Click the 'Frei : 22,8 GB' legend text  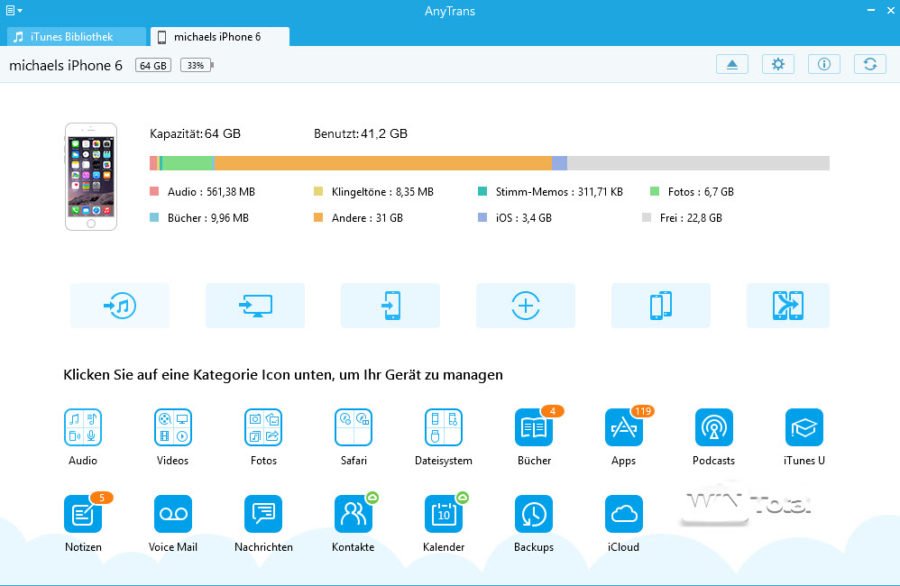click(x=691, y=218)
